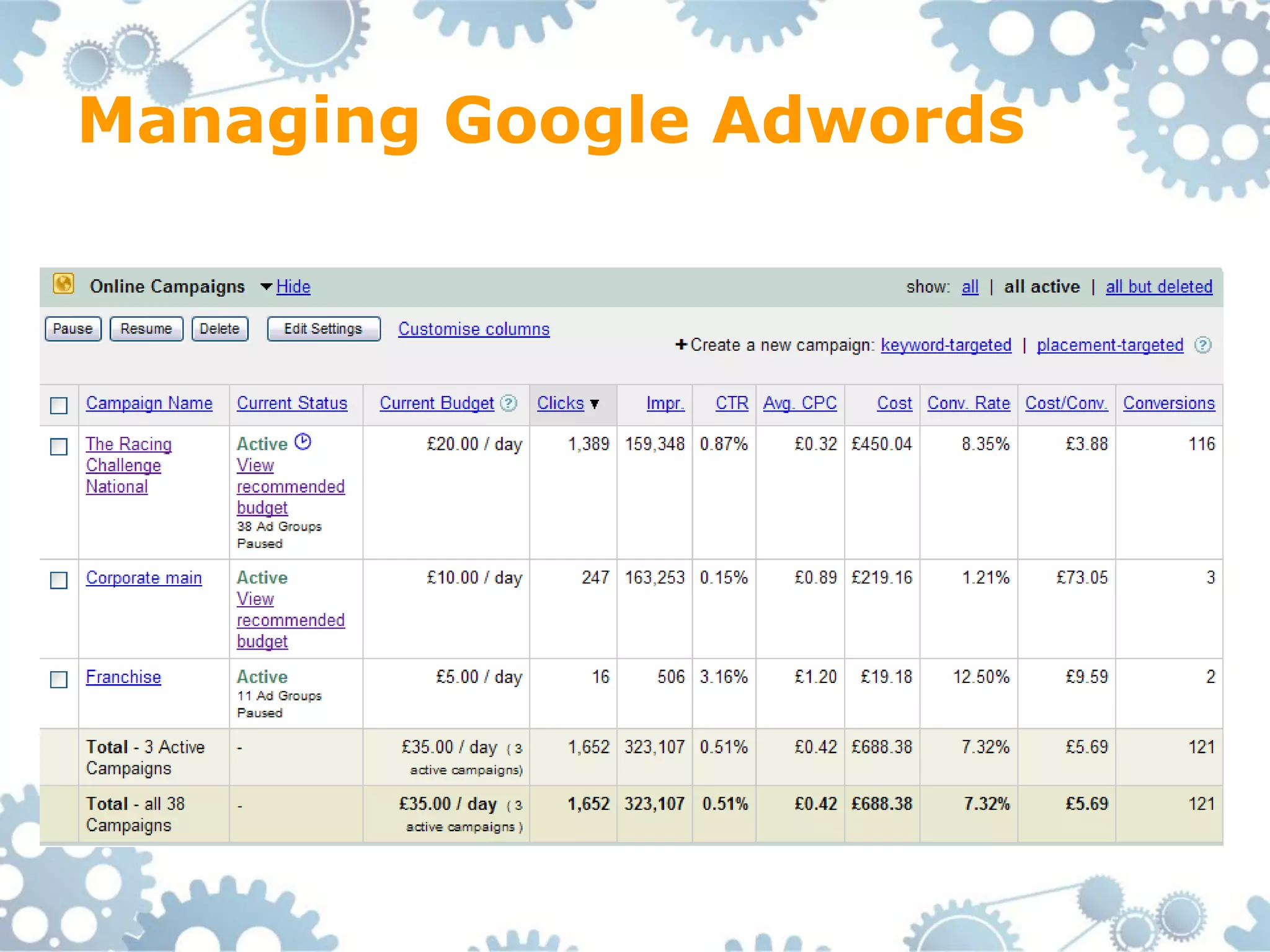Open The Racing Challenge National campaign

pos(129,465)
